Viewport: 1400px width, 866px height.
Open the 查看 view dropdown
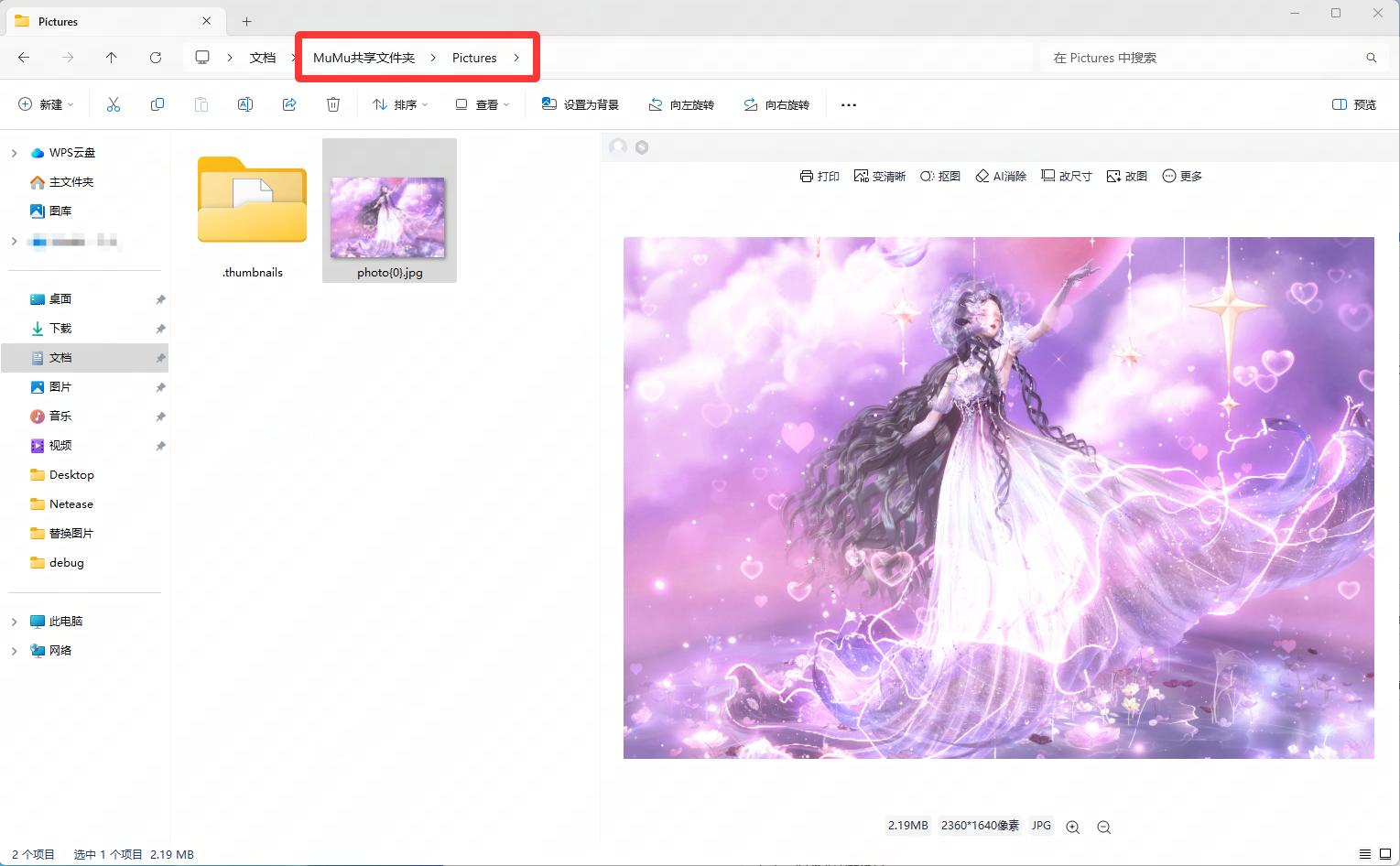[x=483, y=105]
